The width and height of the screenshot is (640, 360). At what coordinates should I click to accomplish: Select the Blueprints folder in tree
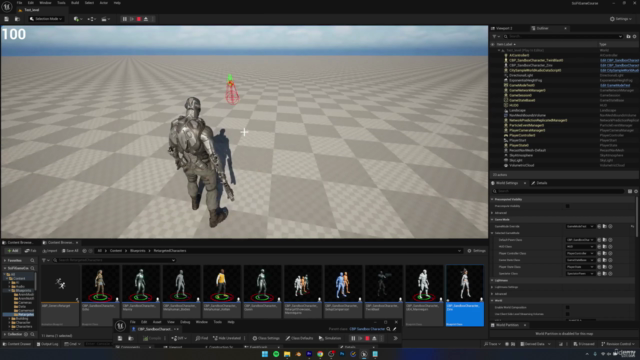(23, 291)
